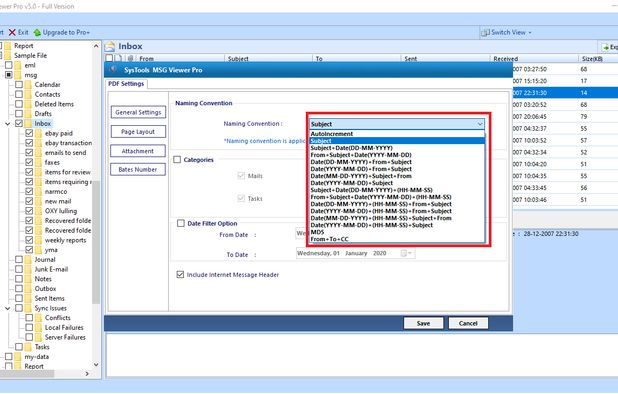This screenshot has width=618, height=394.
Task: Select the Deleted Items folder
Action: 54,104
